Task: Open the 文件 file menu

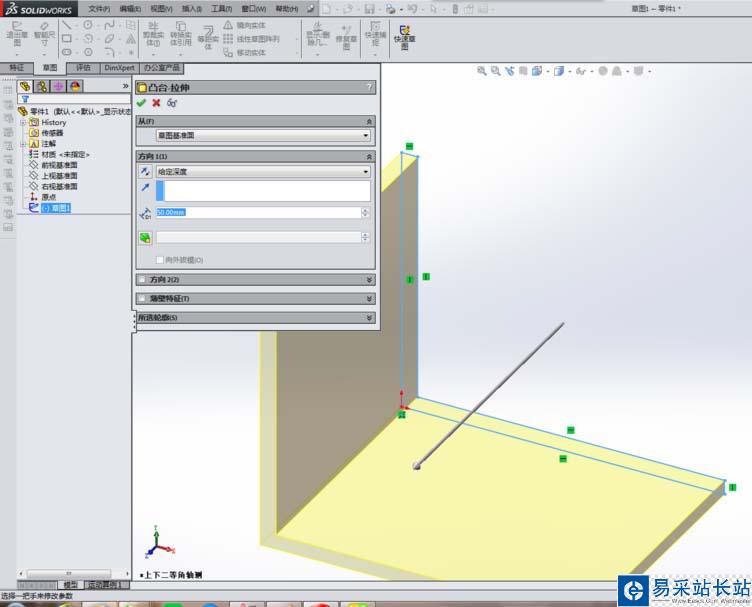Action: point(99,9)
